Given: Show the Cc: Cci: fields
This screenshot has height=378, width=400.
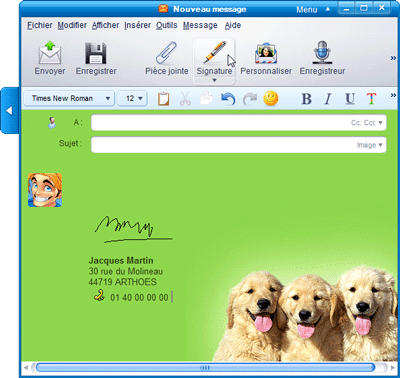Looking at the screenshot, I should pos(366,123).
